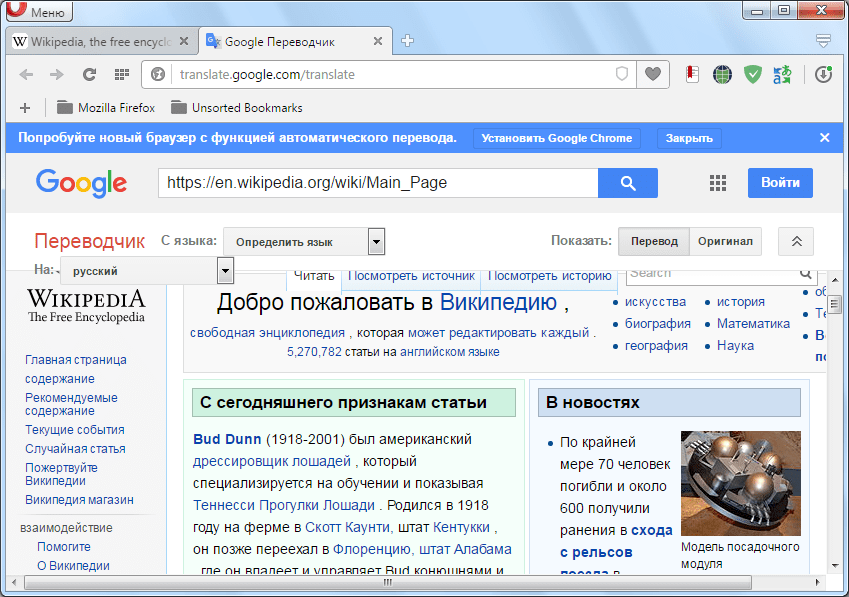This screenshot has width=849, height=597.
Task: Dismiss the promo bar with Закрыть
Action: (689, 138)
